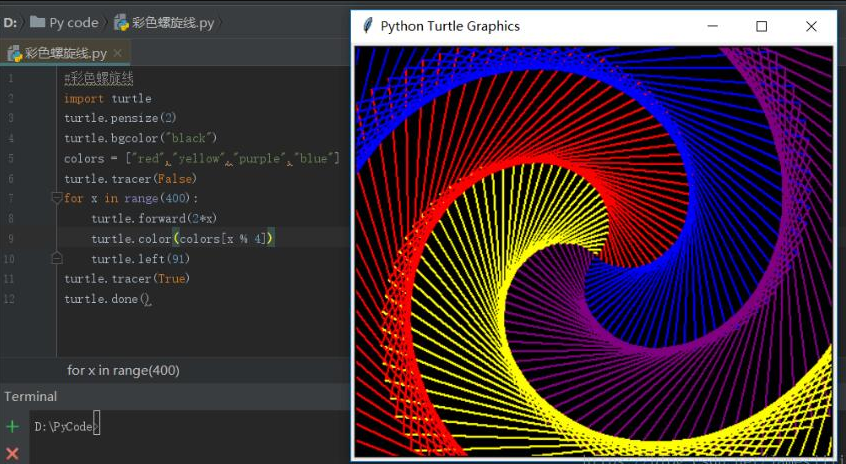Image resolution: width=846 pixels, height=464 pixels.
Task: Click the Python icon on editor tab
Action: pos(13,53)
